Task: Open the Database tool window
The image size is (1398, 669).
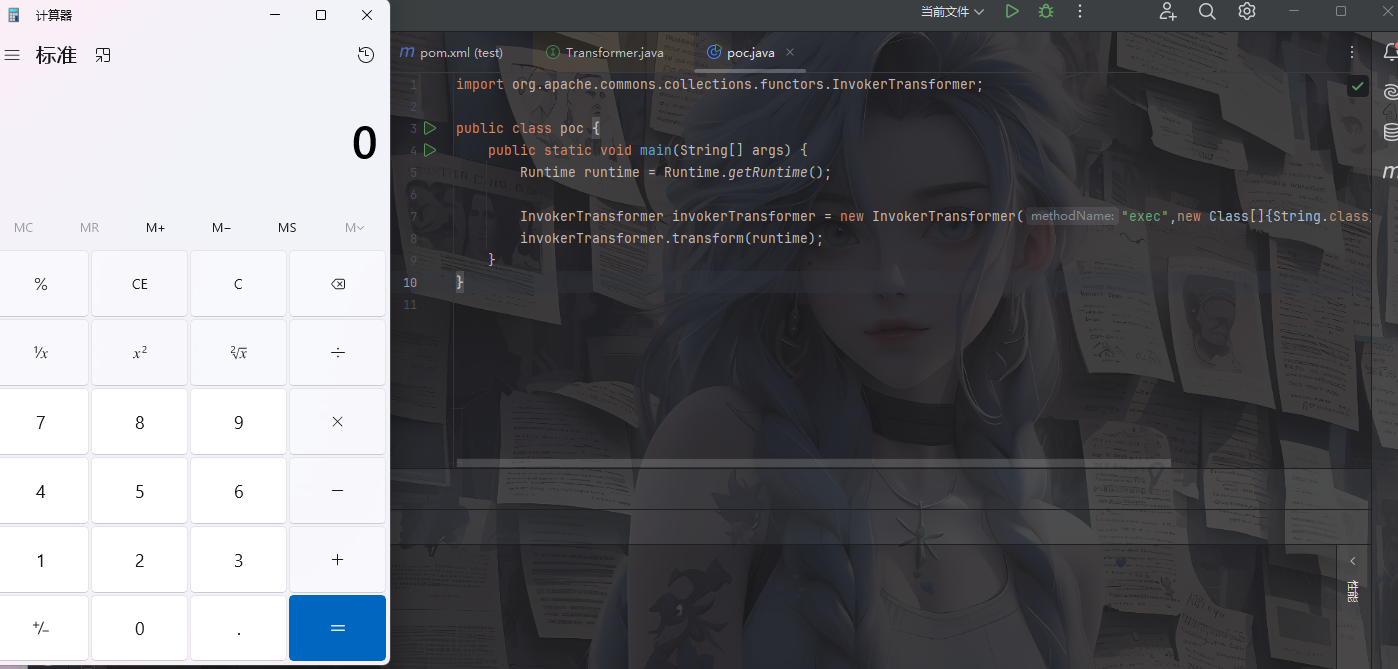Action: coord(1390,131)
